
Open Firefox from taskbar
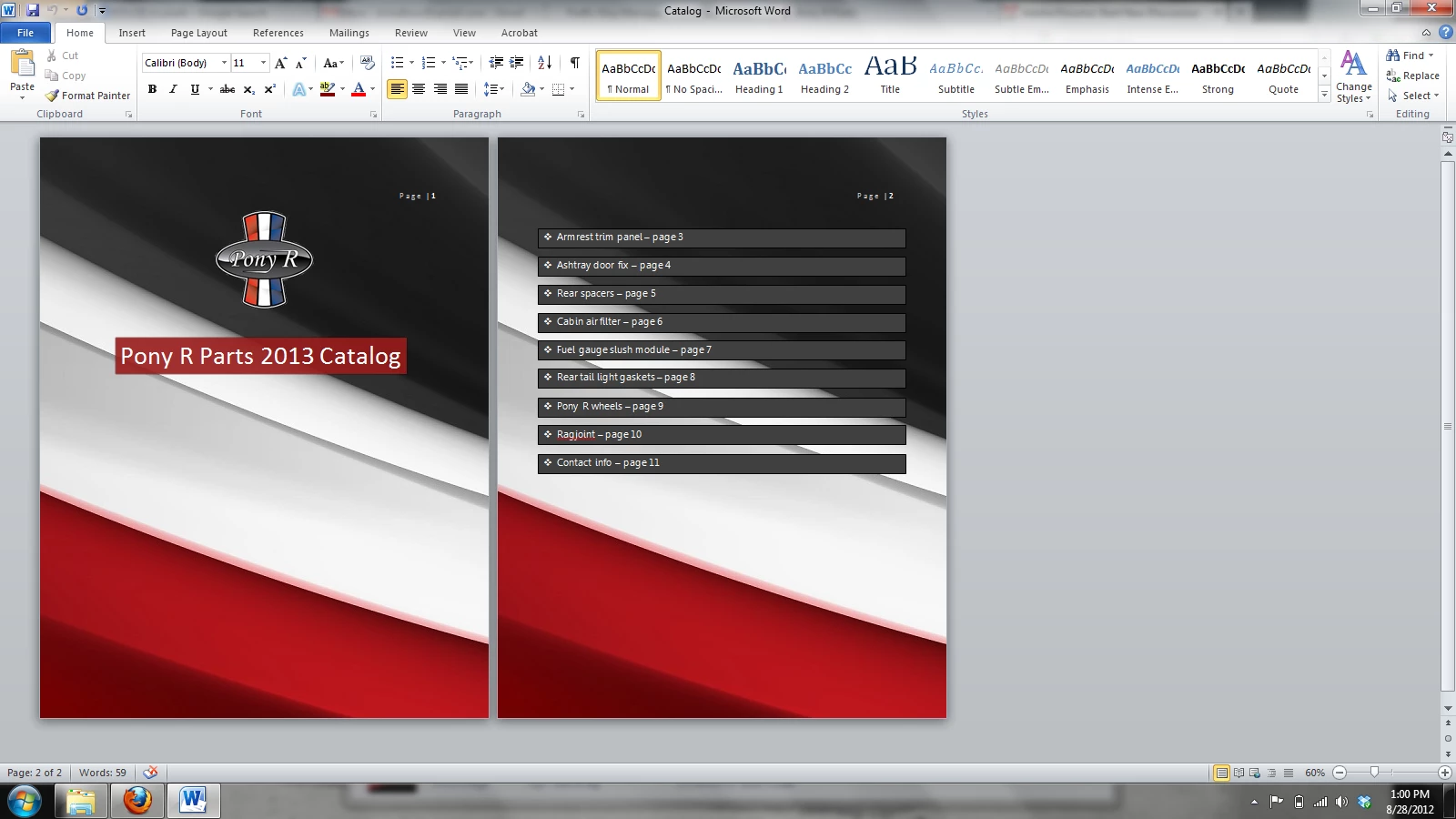click(x=137, y=801)
